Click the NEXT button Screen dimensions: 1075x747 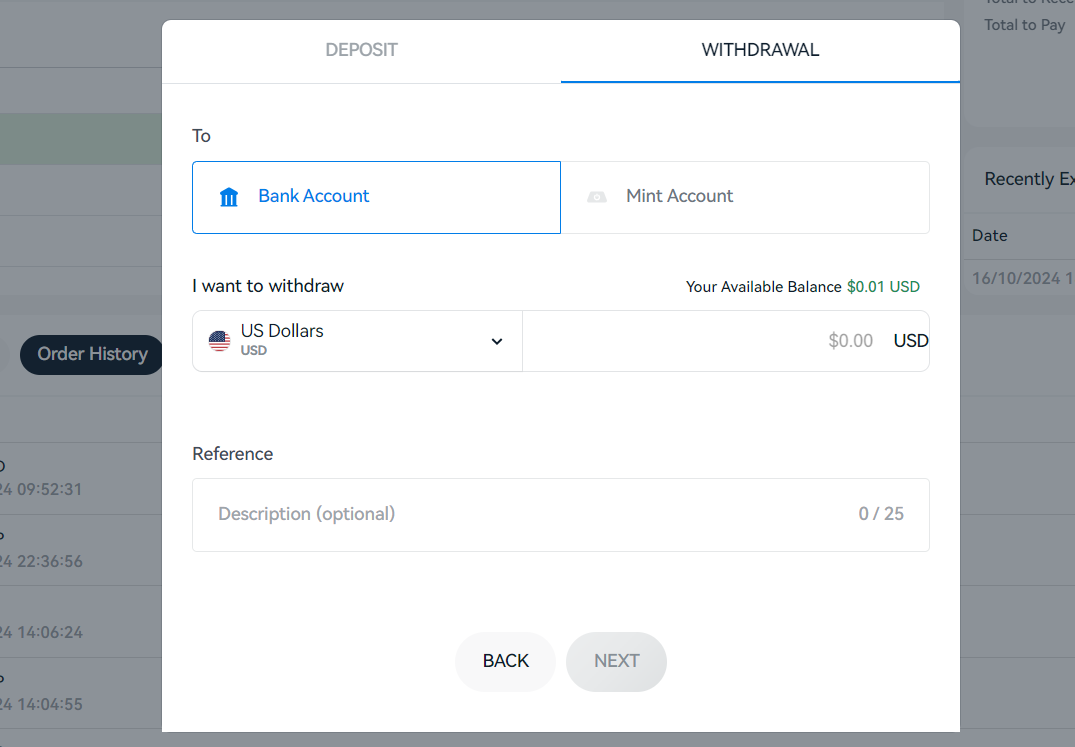(x=616, y=661)
